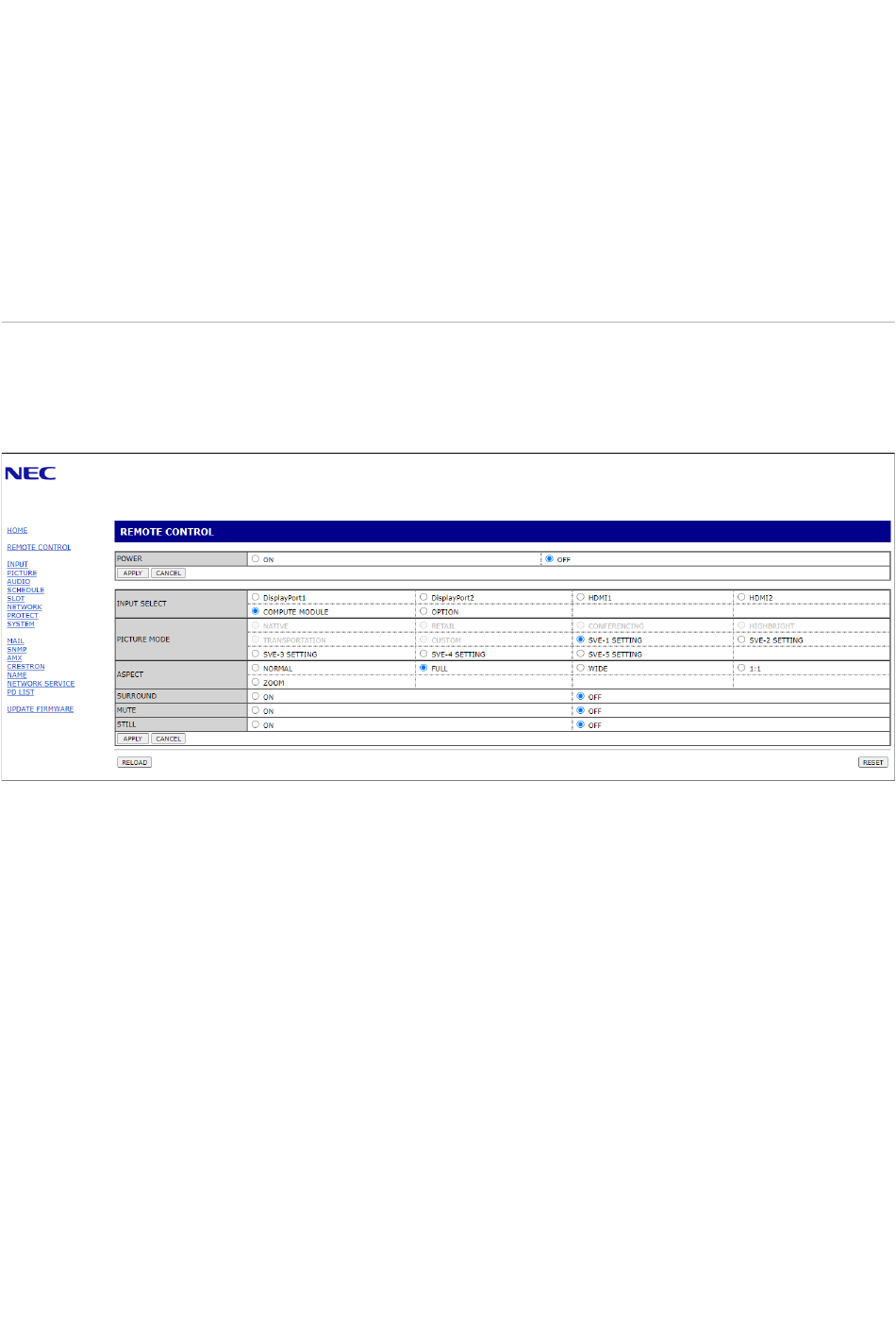The height and width of the screenshot is (1328, 896).
Task: Set aspect to WIDE
Action: click(x=581, y=668)
